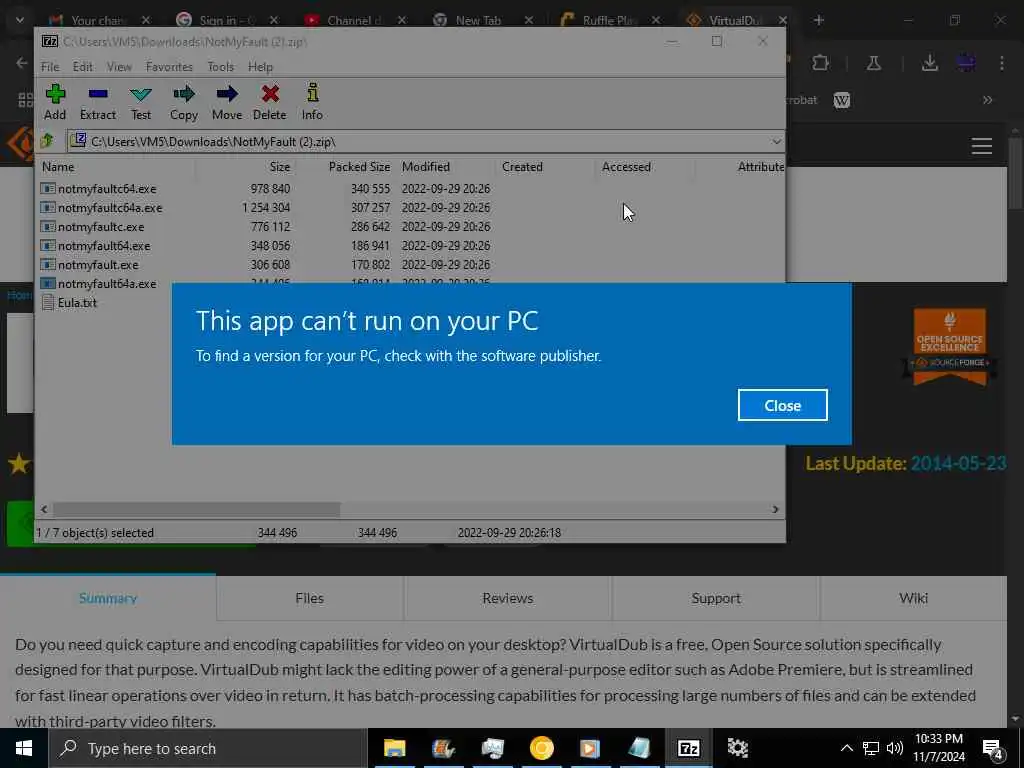Open the notification center icon
Viewport: 1024px width, 768px height.
pos(993,750)
